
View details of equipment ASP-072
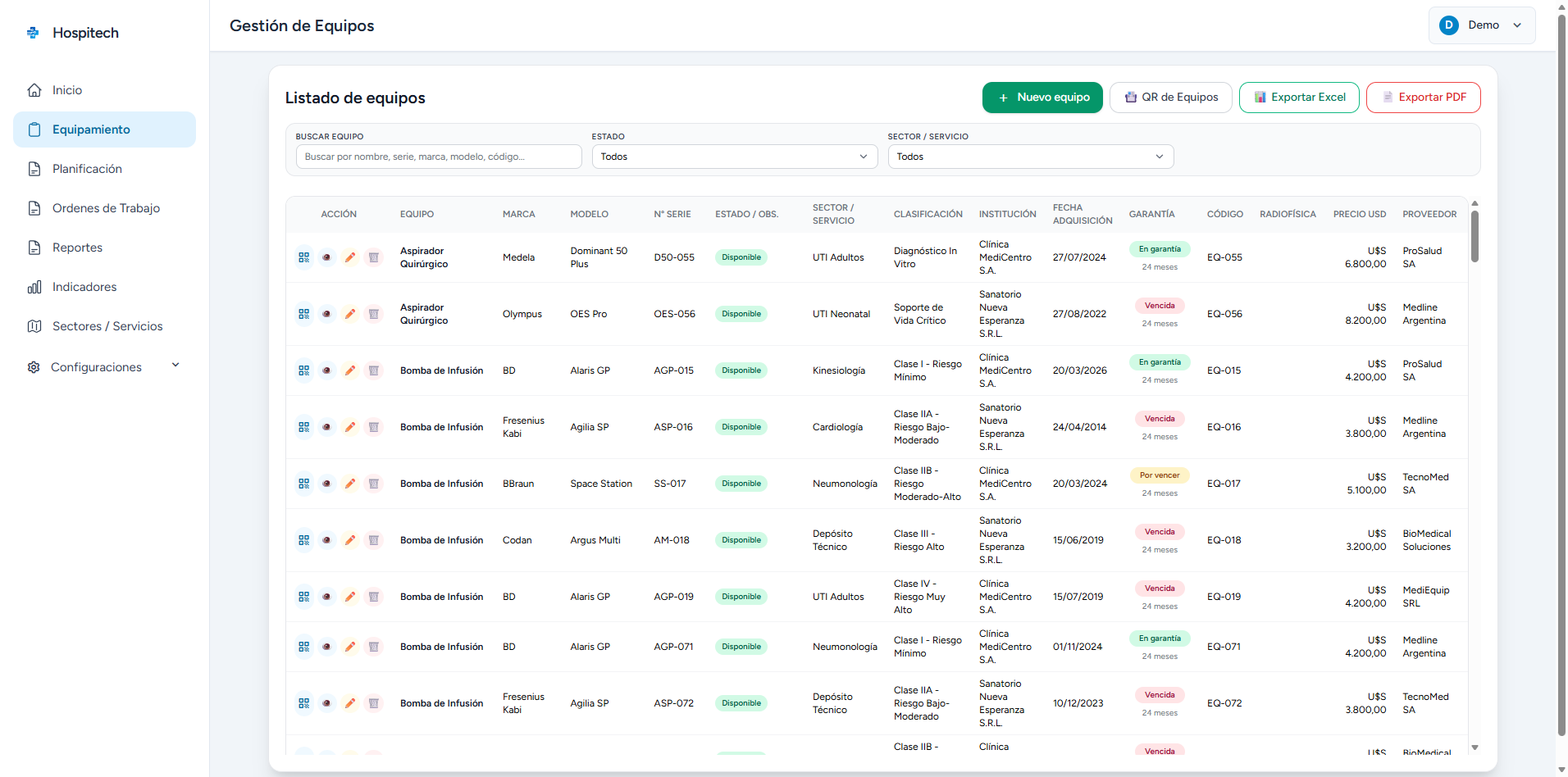point(327,703)
